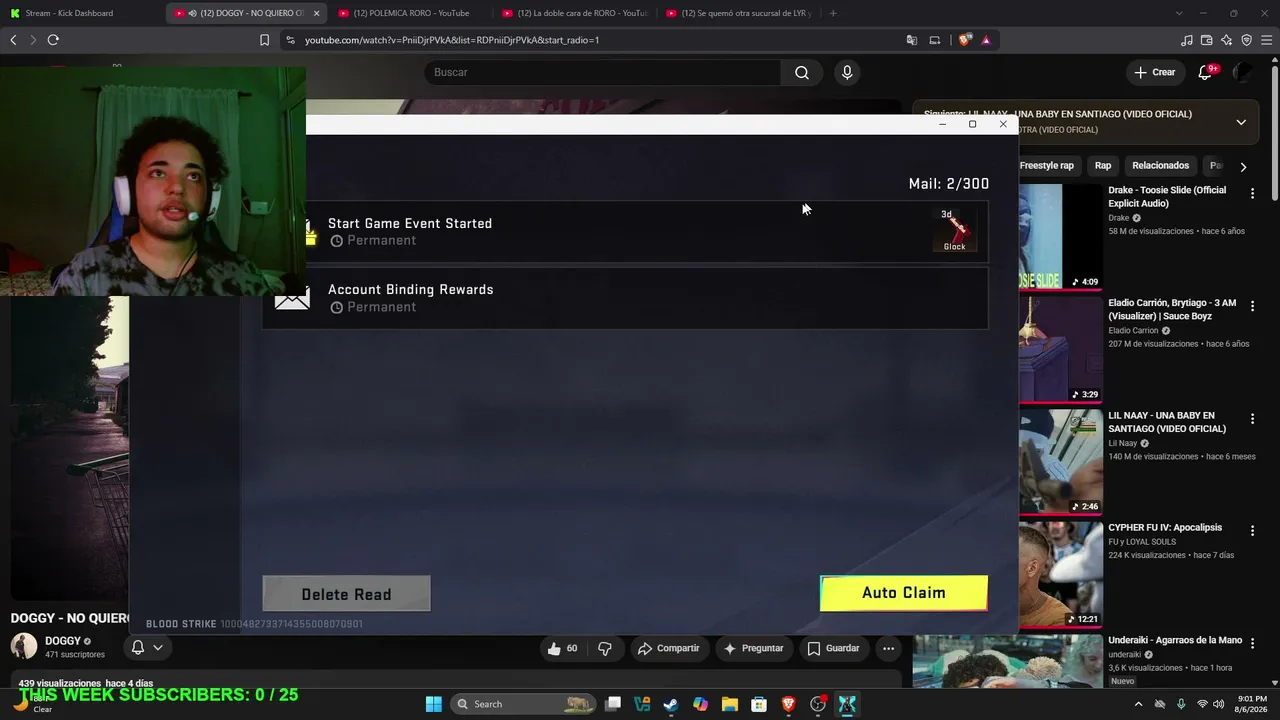Open options menu for Eladio Carrión video
This screenshot has width=1280, height=720.
pos(1252,307)
